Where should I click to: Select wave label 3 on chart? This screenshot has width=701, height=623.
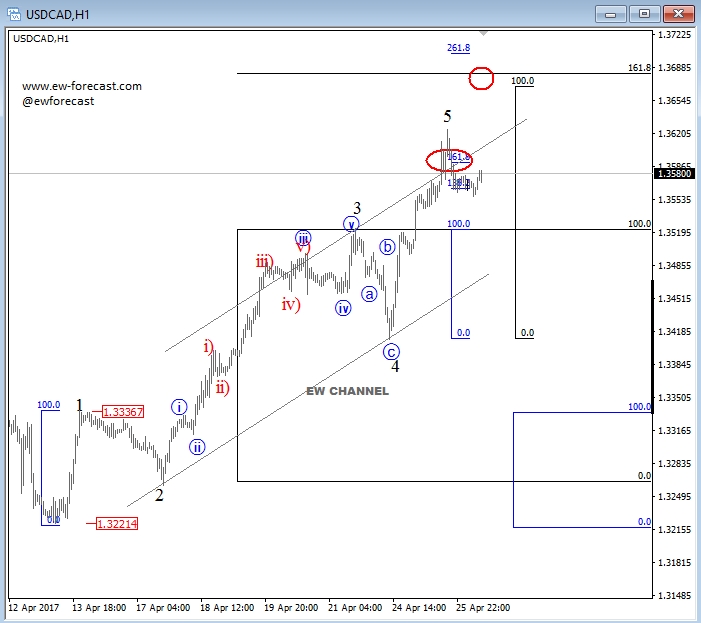click(357, 208)
